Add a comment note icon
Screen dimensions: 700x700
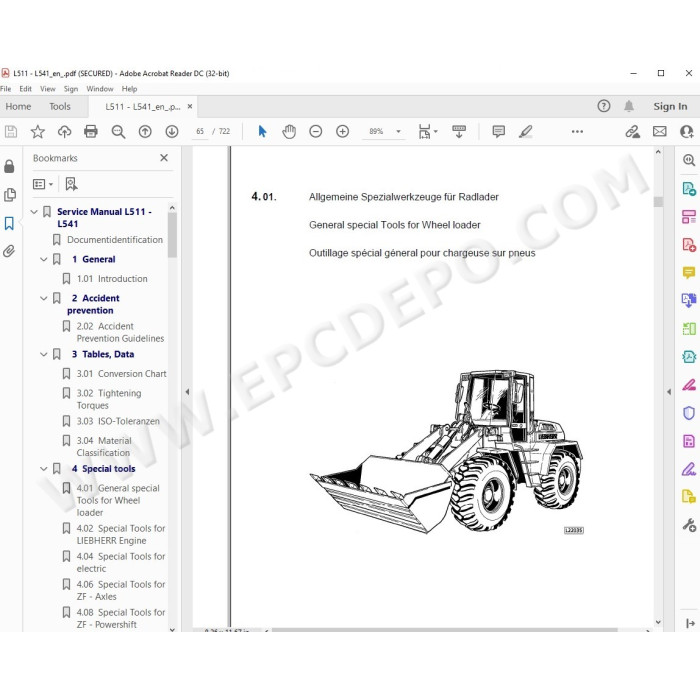499,131
